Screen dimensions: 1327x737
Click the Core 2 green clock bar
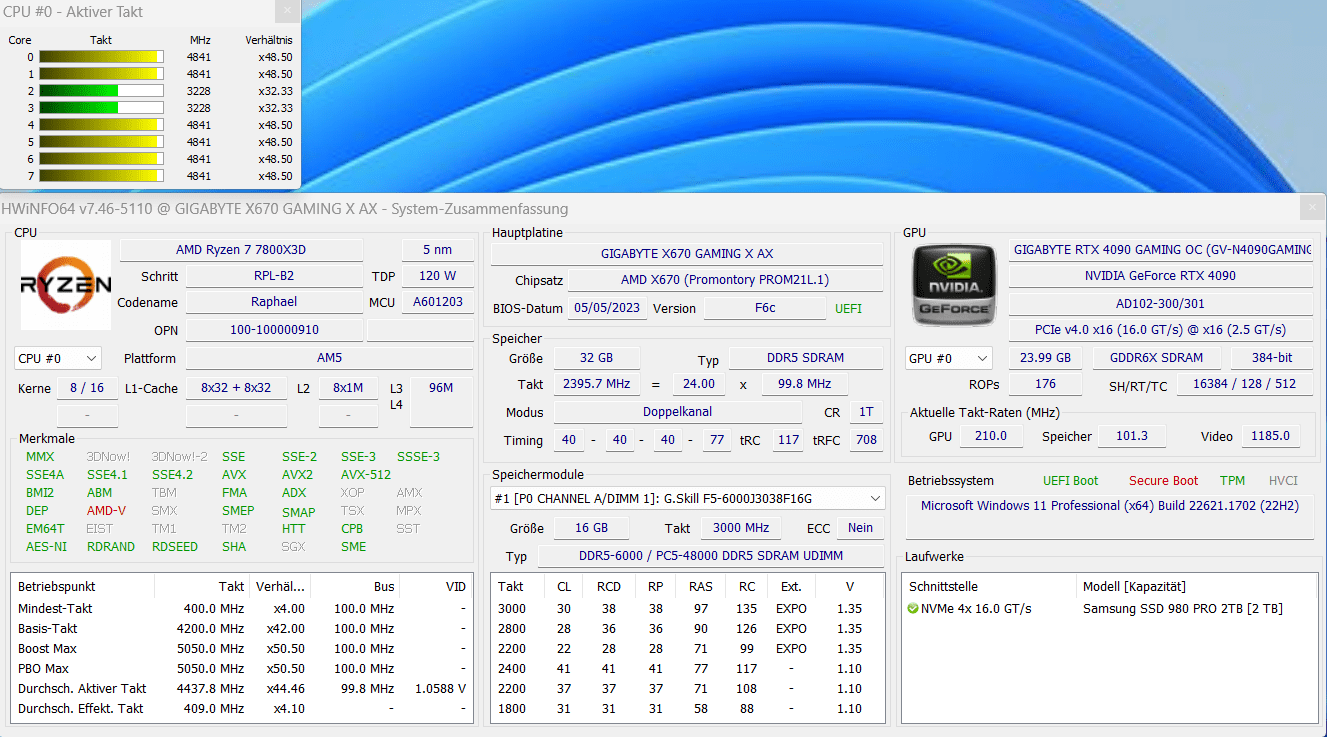pos(101,91)
